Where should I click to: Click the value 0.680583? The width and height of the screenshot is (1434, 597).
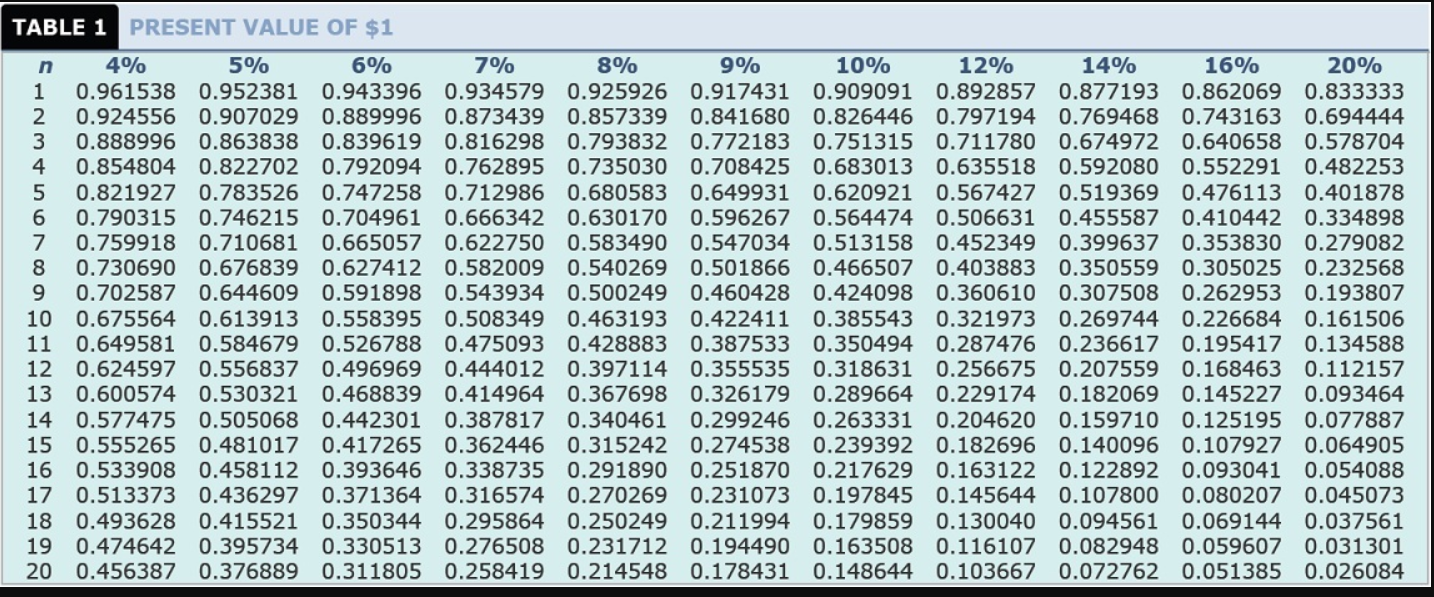617,192
